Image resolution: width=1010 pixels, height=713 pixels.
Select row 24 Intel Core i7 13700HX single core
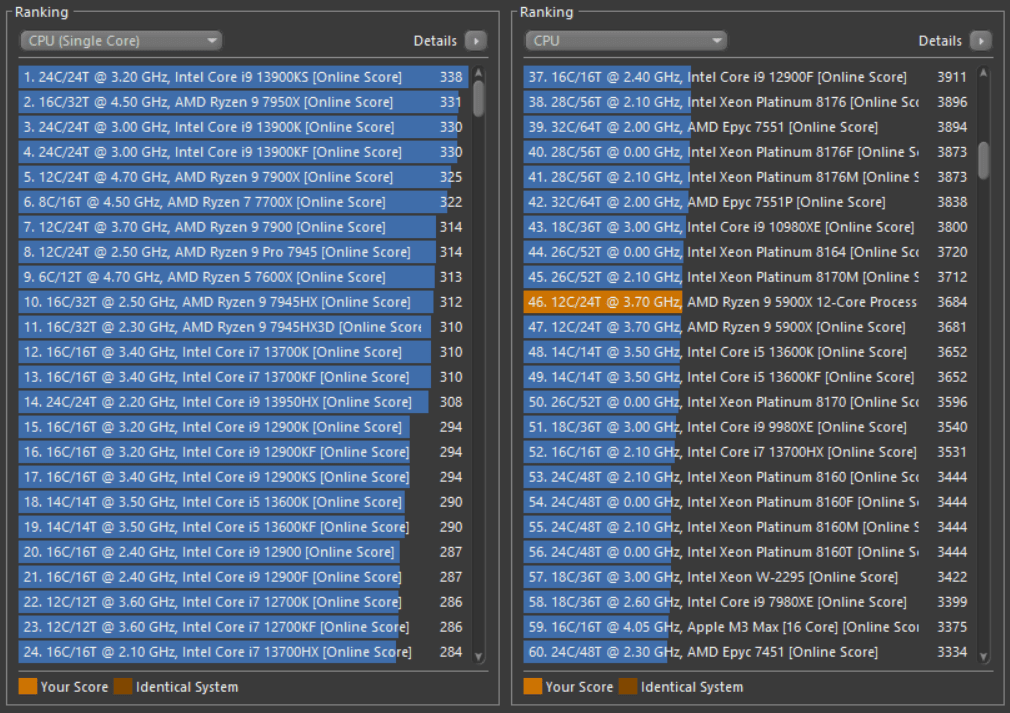(x=243, y=652)
